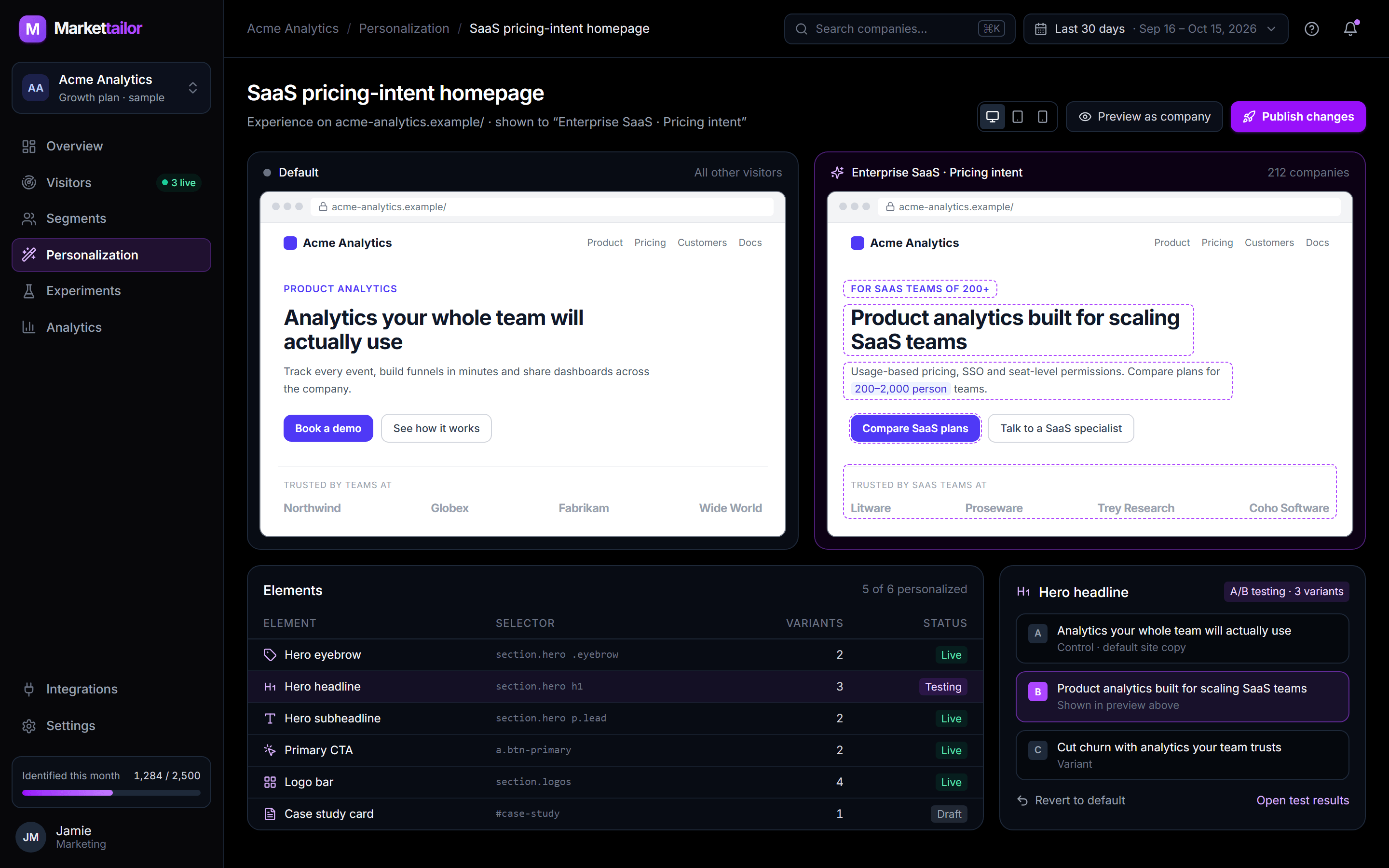Click Publish changes button
This screenshot has width=1389, height=868.
point(1298,117)
